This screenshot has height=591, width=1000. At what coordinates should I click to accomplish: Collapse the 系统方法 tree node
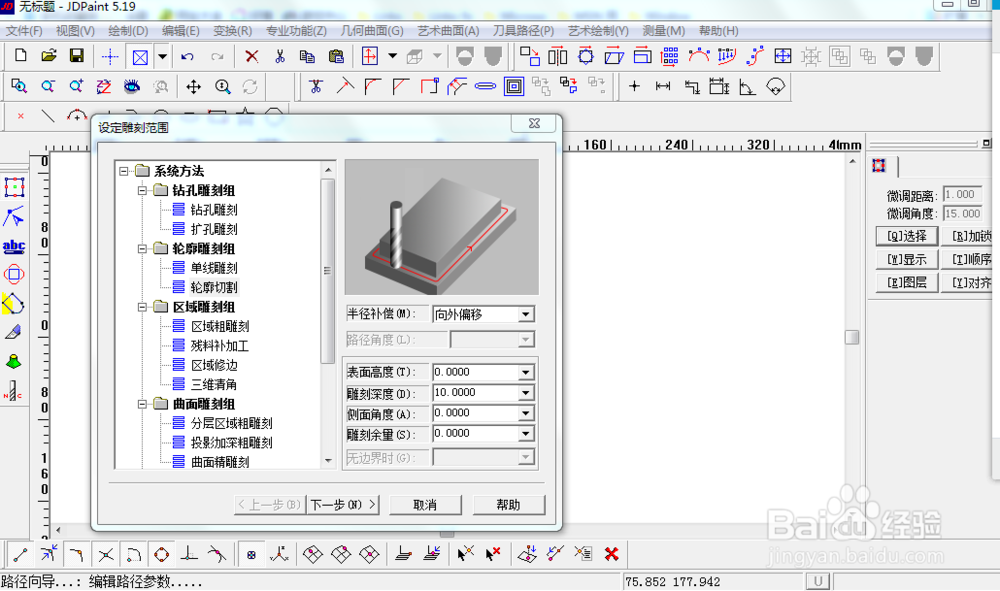124,171
